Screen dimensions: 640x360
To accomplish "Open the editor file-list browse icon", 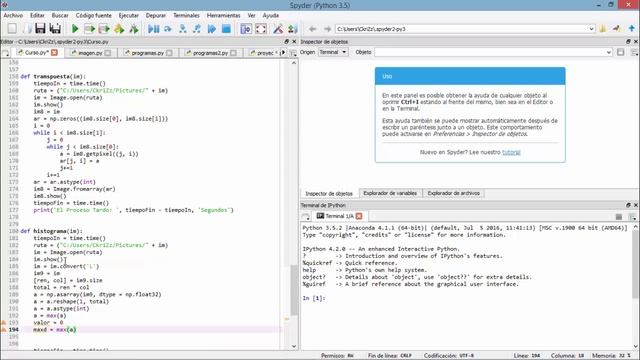I will point(6,53).
